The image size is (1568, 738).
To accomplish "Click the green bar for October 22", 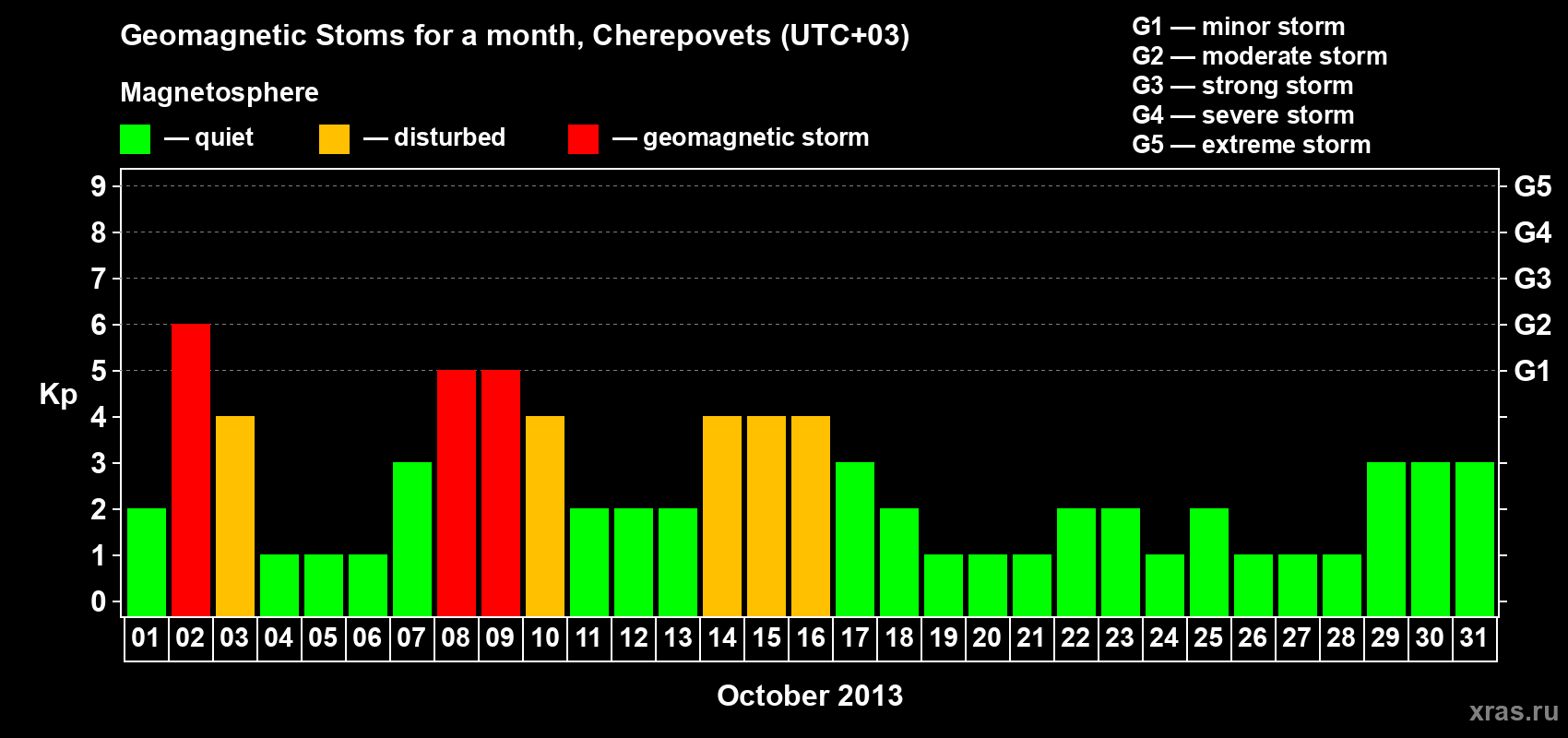I will pyautogui.click(x=1076, y=563).
